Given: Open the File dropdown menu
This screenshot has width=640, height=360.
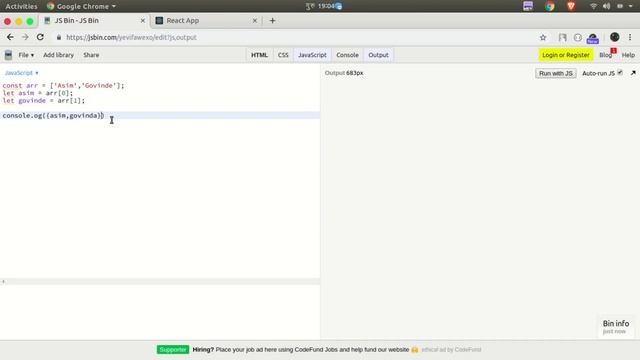Looking at the screenshot, I should tap(26, 55).
